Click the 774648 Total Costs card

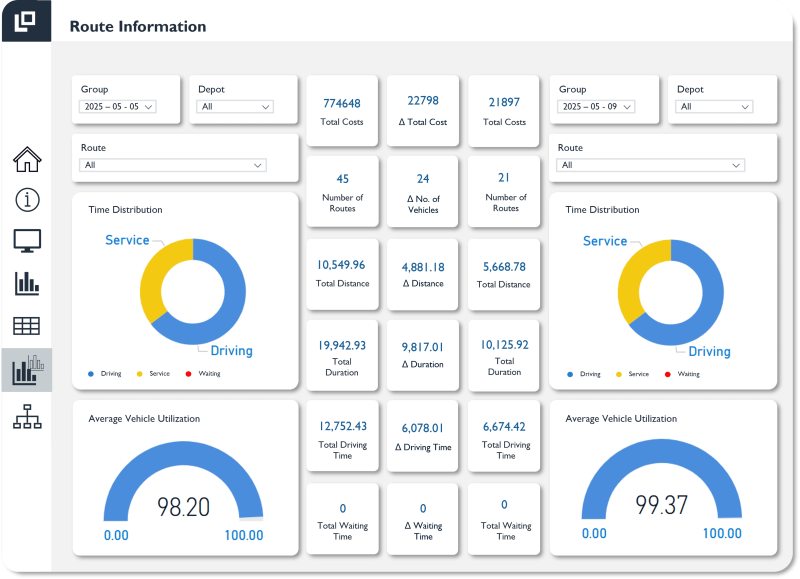tap(342, 111)
